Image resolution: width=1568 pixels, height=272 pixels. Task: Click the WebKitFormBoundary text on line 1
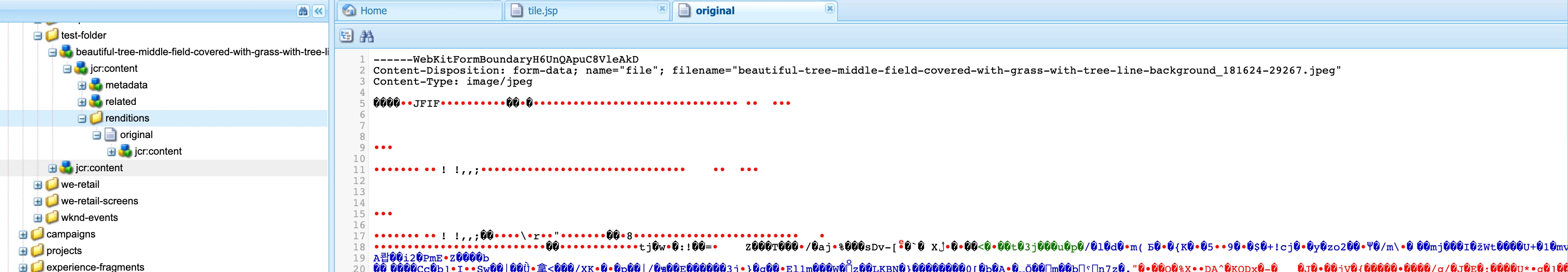pyautogui.click(x=506, y=60)
